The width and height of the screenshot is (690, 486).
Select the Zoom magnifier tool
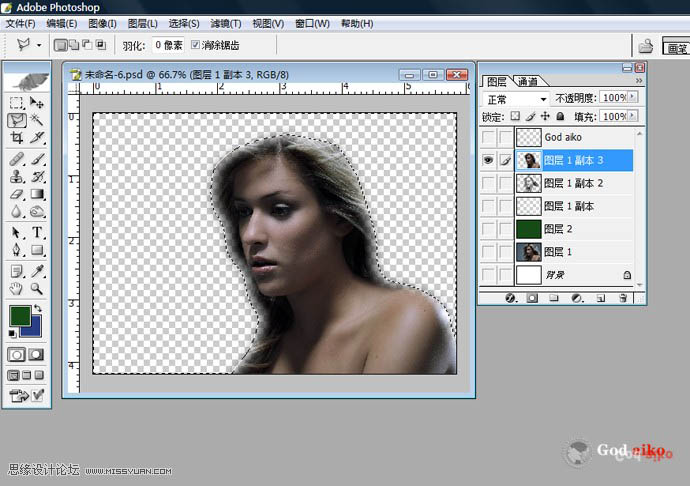(x=37, y=289)
